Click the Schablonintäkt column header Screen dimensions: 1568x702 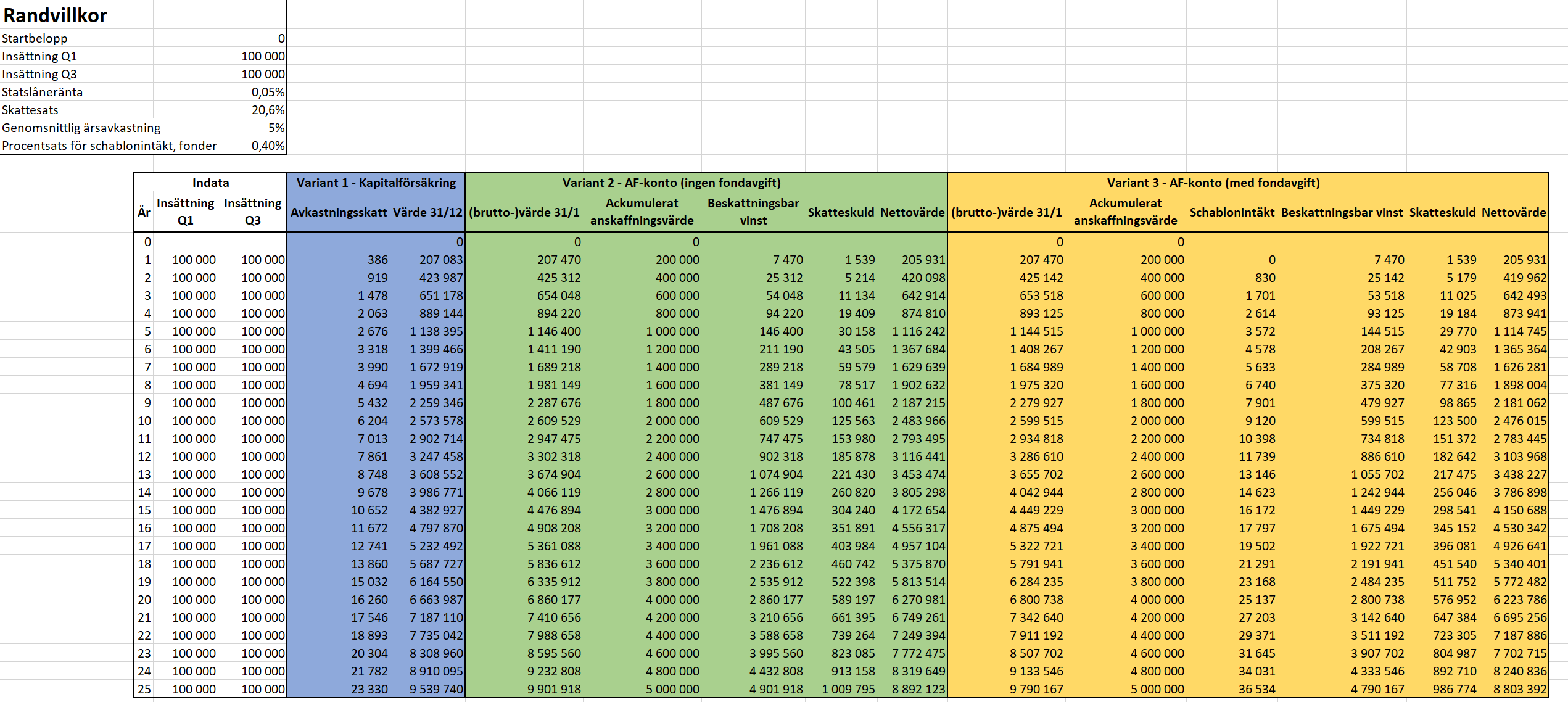click(x=1231, y=212)
